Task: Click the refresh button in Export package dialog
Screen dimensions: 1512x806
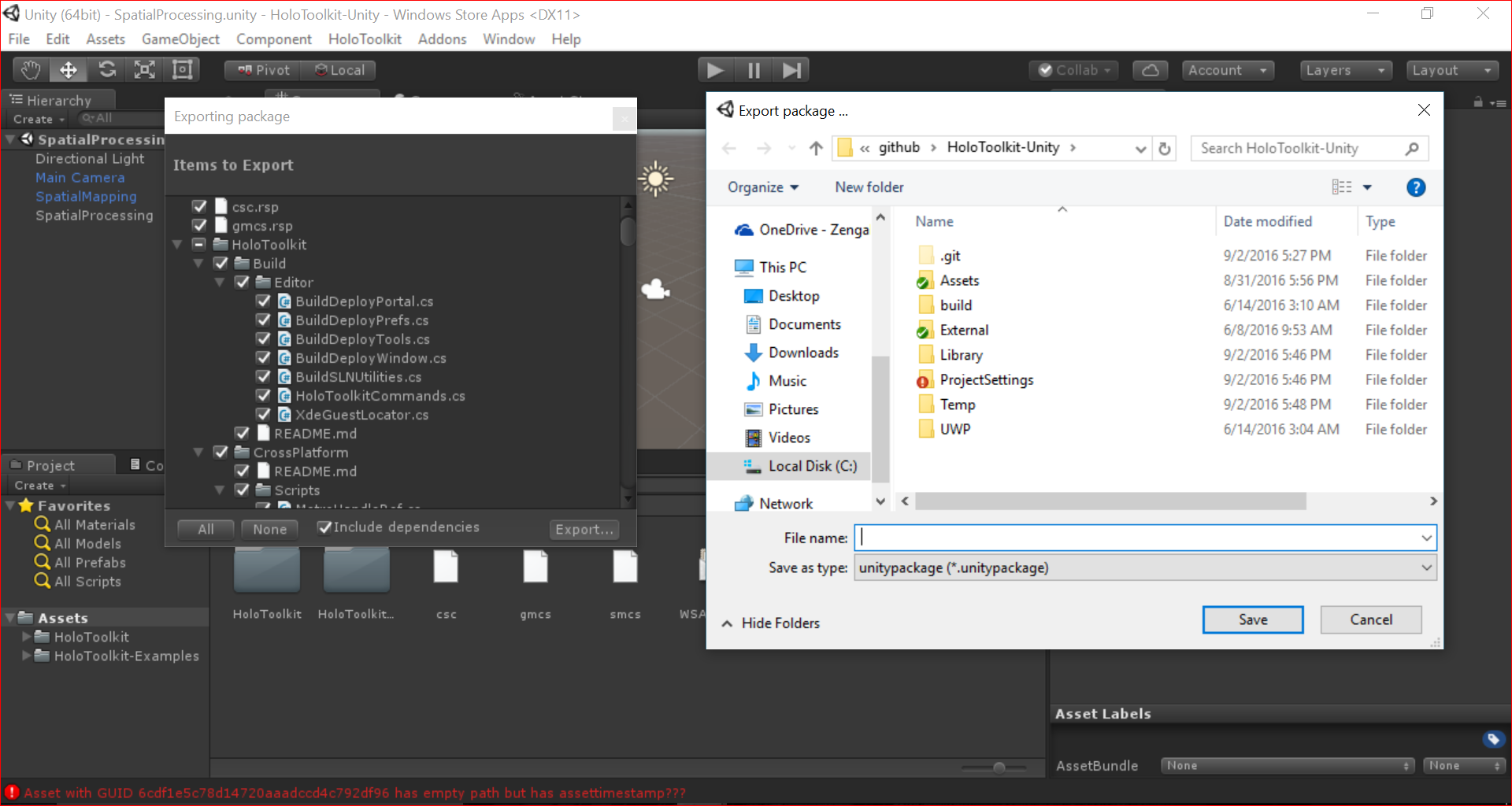Action: pyautogui.click(x=1165, y=148)
